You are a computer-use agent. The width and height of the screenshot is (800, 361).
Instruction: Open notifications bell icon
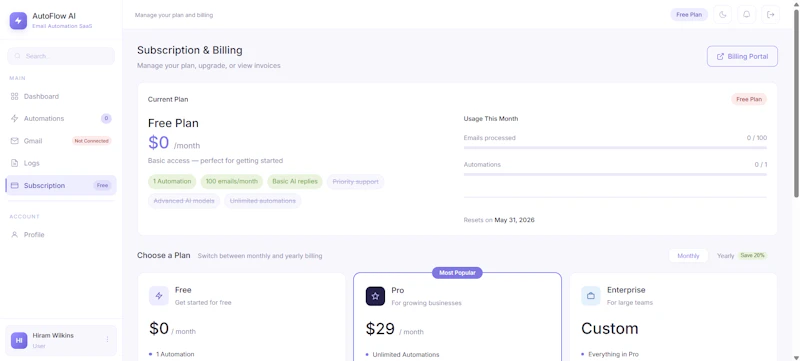point(746,15)
